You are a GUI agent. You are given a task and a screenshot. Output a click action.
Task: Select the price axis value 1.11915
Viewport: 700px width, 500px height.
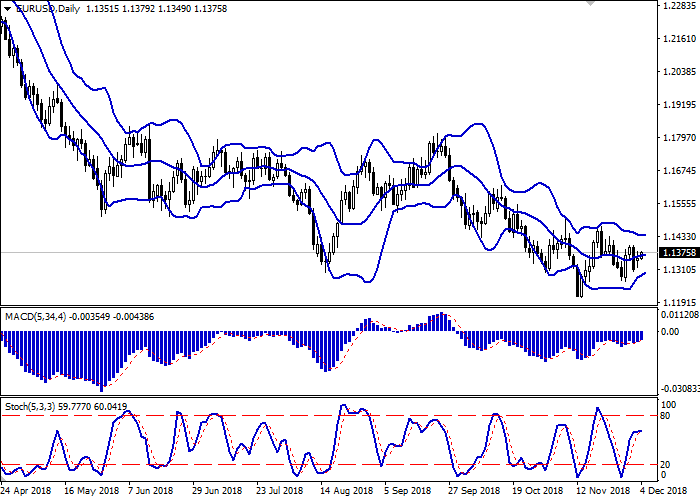[680, 302]
